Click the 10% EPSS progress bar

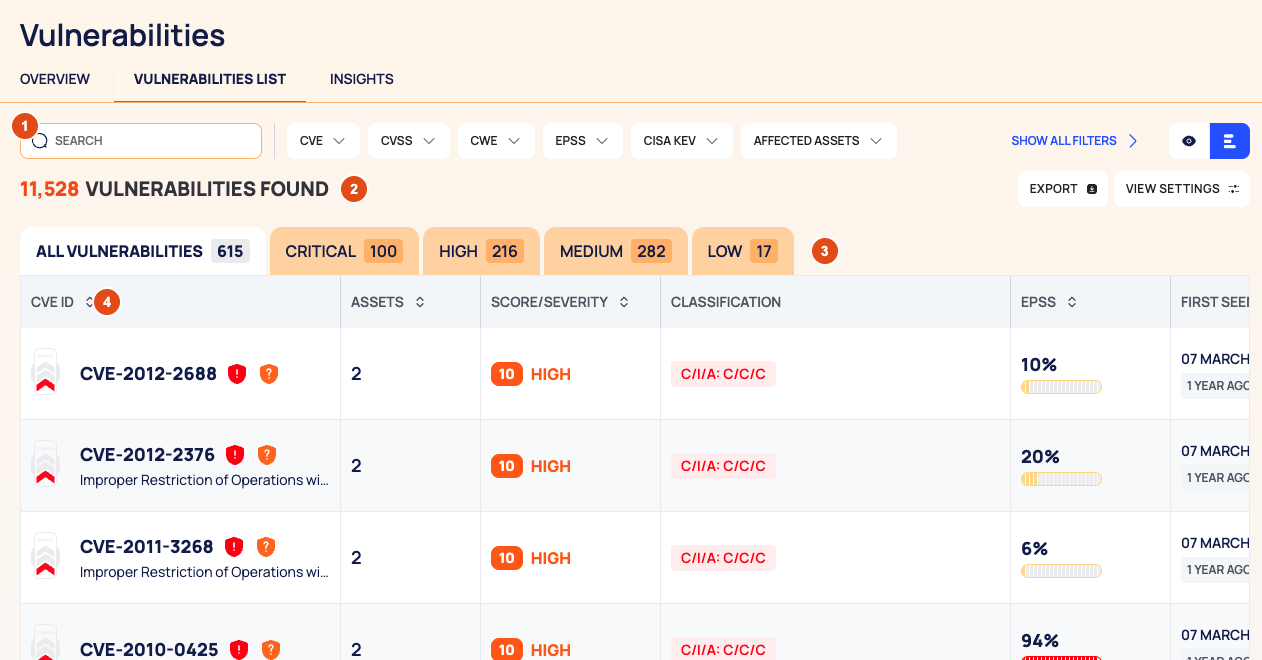[1061, 387]
